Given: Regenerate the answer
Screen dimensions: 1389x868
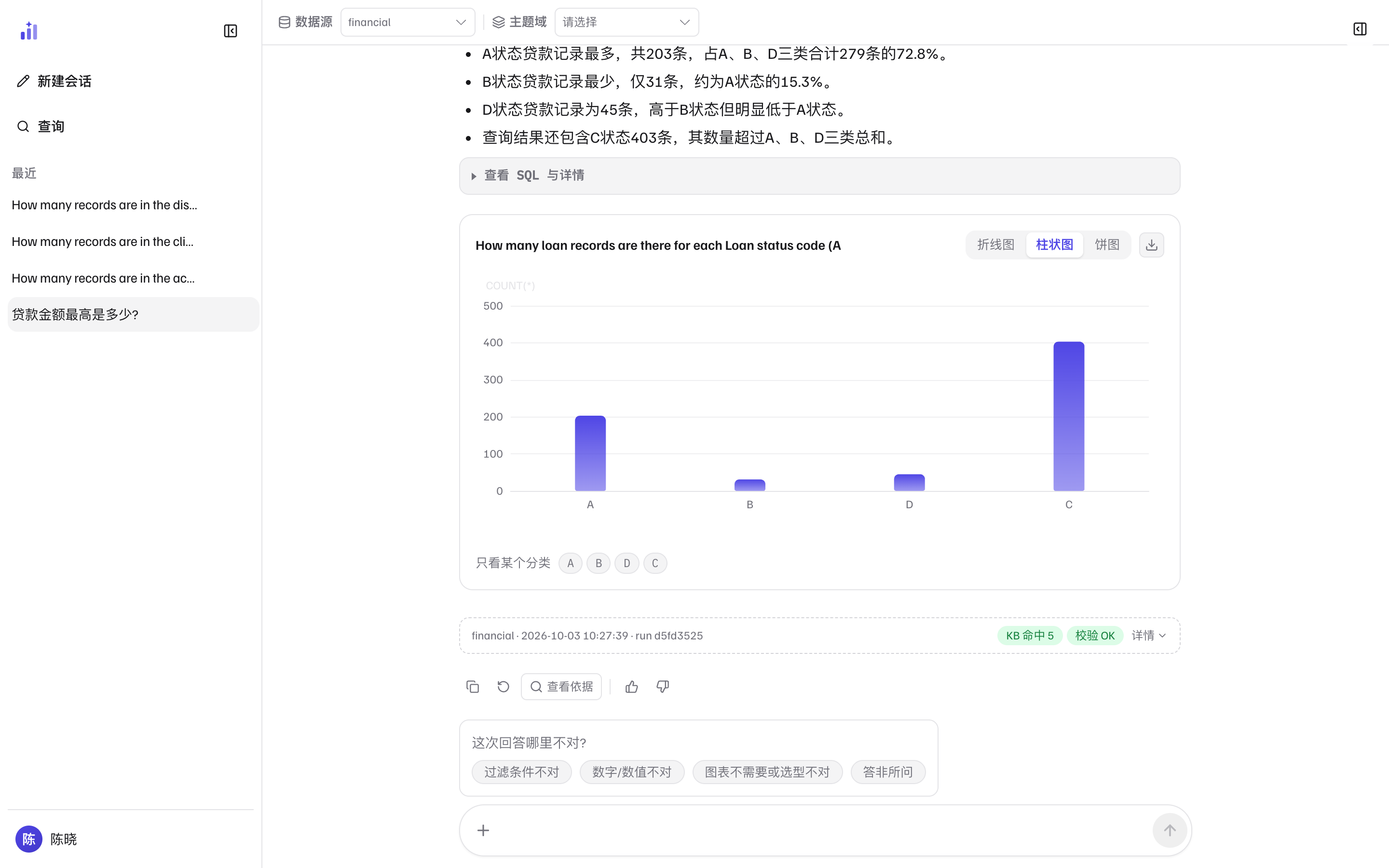Looking at the screenshot, I should (504, 687).
